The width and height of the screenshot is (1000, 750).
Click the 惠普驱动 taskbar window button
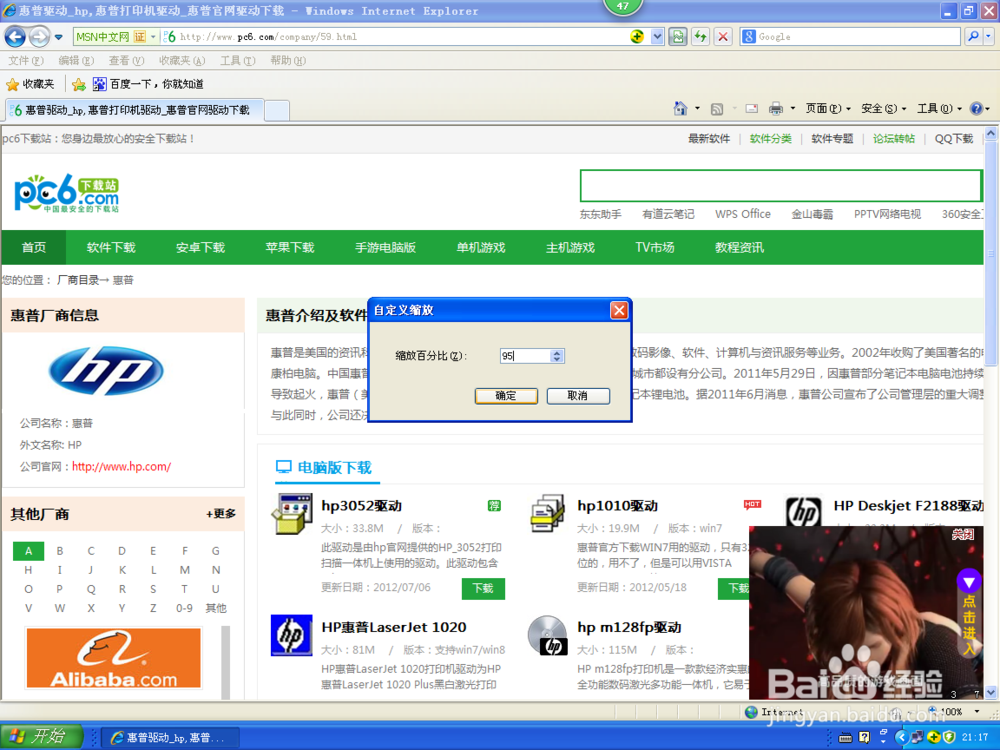point(169,737)
